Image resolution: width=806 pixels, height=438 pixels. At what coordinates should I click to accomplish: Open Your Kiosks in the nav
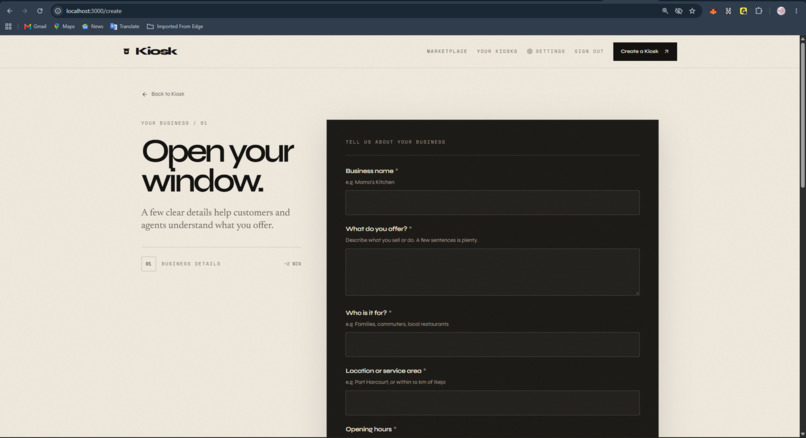pos(497,51)
